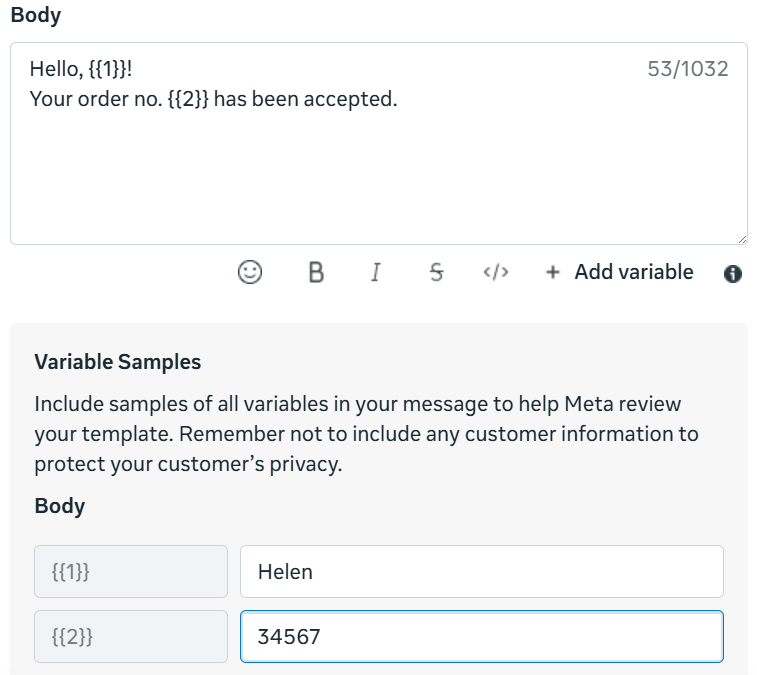This screenshot has width=757, height=675.
Task: Apply italic formatting to body text
Action: point(376,272)
